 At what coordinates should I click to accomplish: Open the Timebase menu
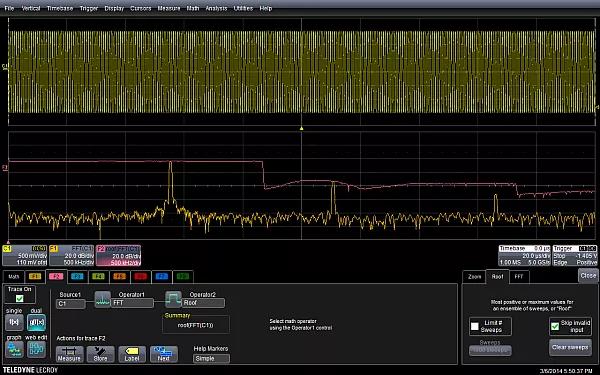[60, 8]
